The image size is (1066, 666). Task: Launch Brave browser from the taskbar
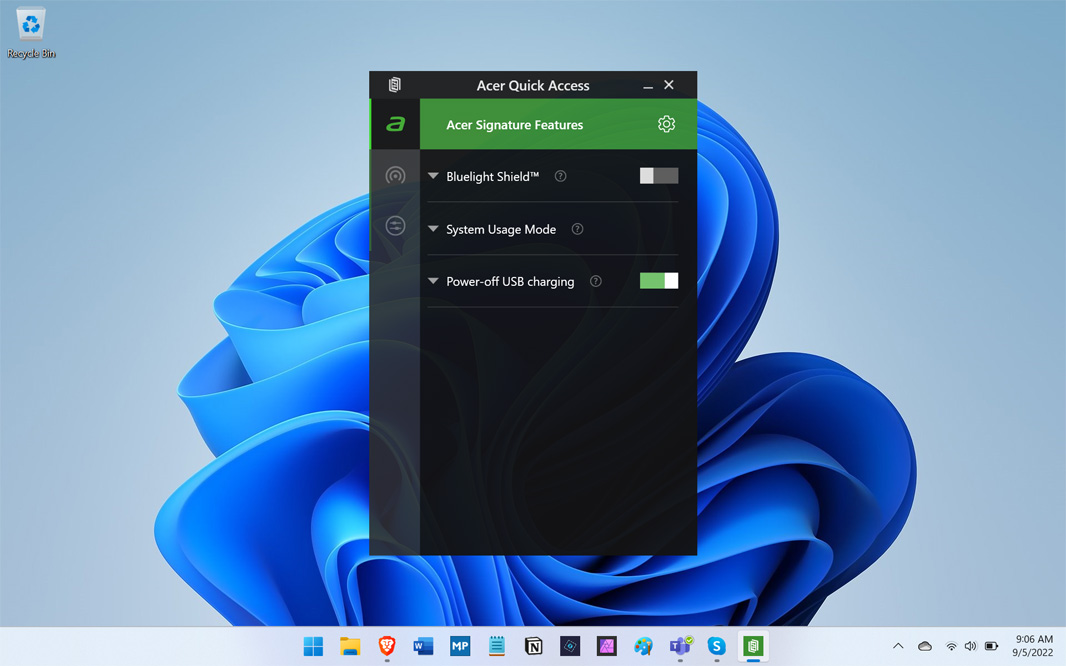point(386,646)
